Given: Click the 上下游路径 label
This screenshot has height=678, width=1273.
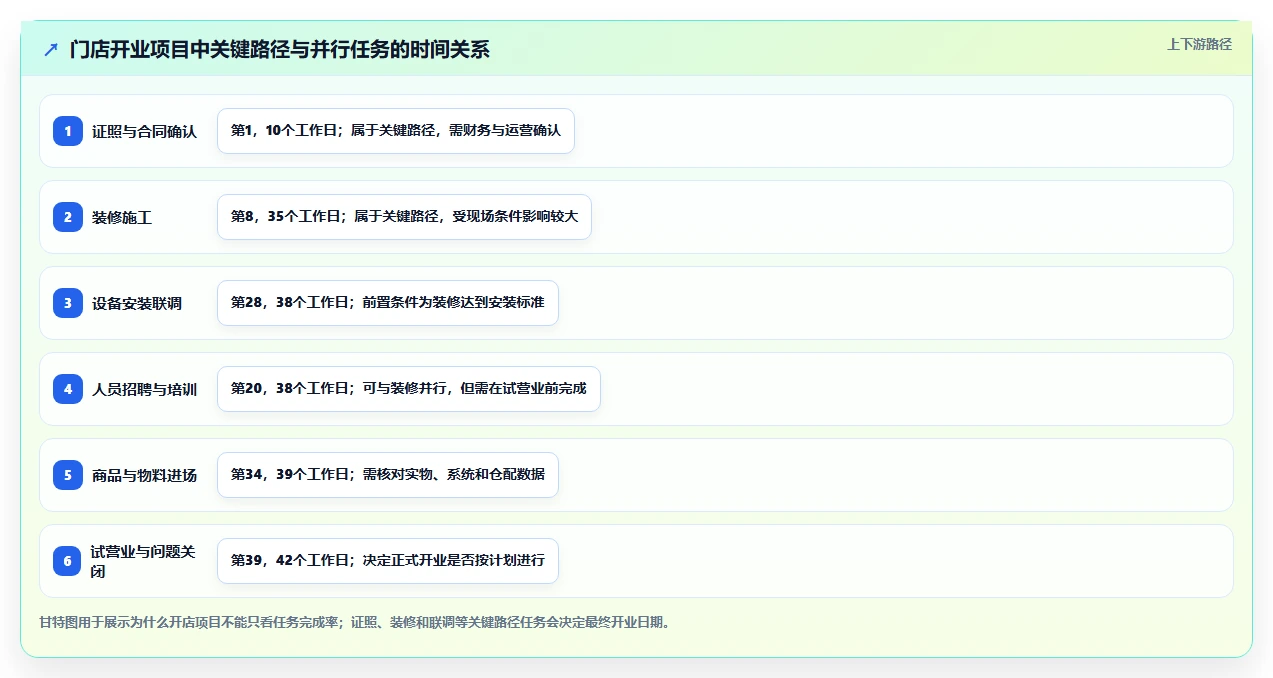Looking at the screenshot, I should [x=1199, y=44].
